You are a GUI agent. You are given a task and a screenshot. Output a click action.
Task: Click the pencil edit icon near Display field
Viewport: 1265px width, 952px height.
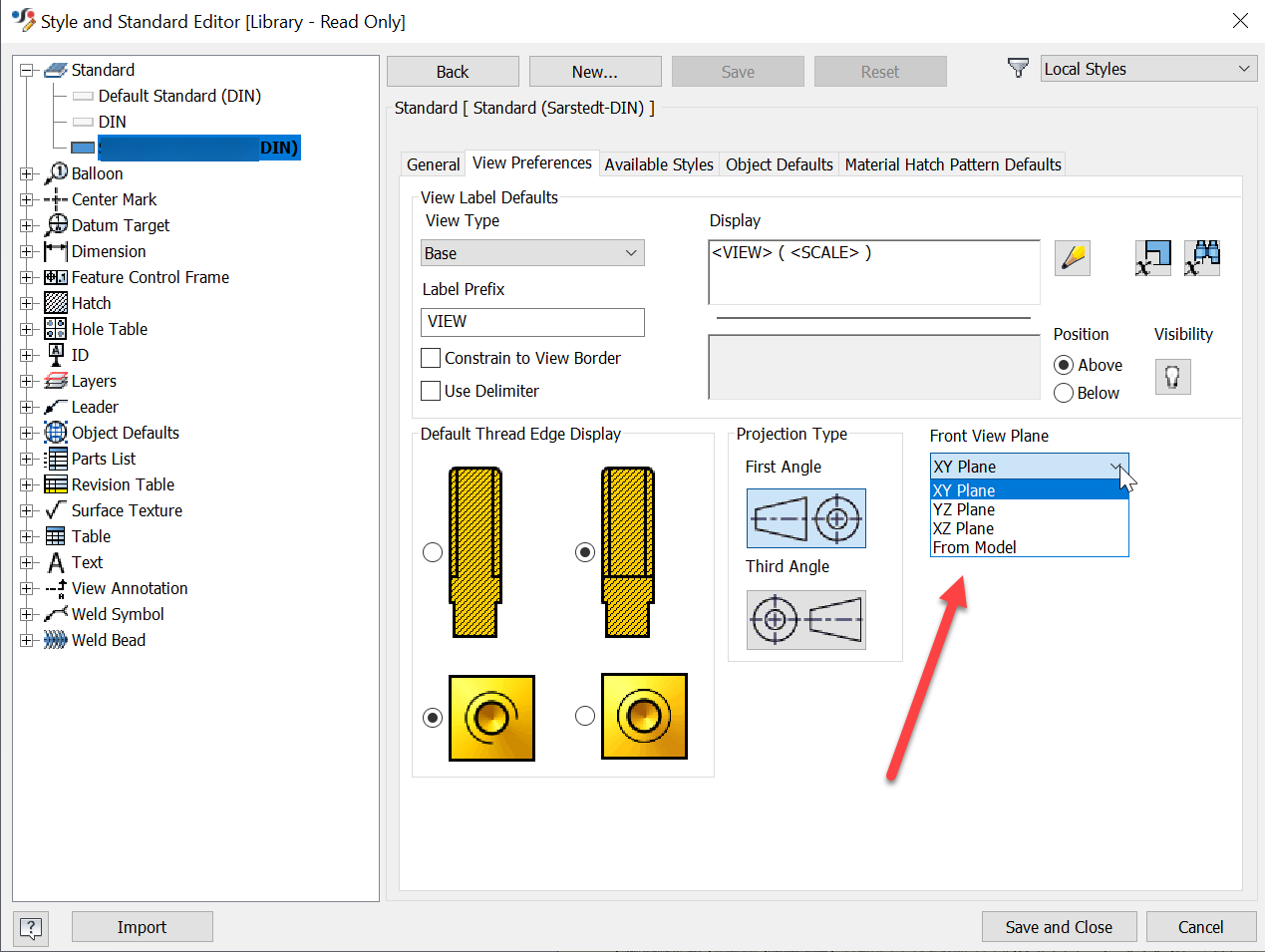pos(1072,257)
